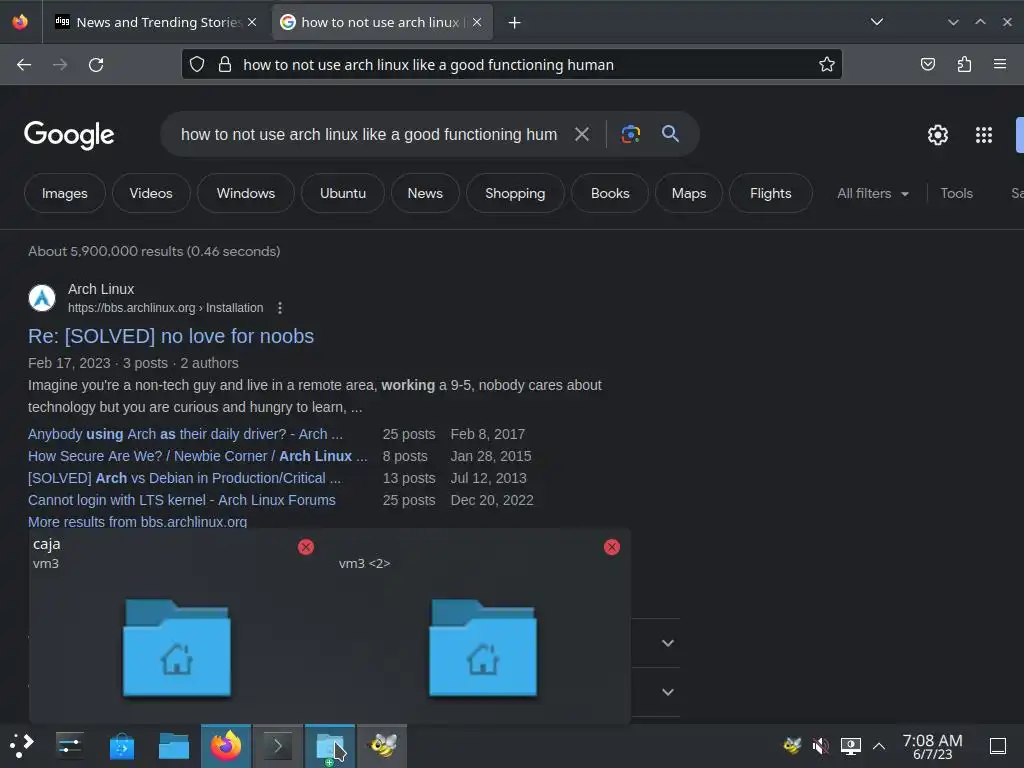The width and height of the screenshot is (1024, 768).
Task: Open 'How Secure Are We? / Newbie Corner' link
Action: 197,456
